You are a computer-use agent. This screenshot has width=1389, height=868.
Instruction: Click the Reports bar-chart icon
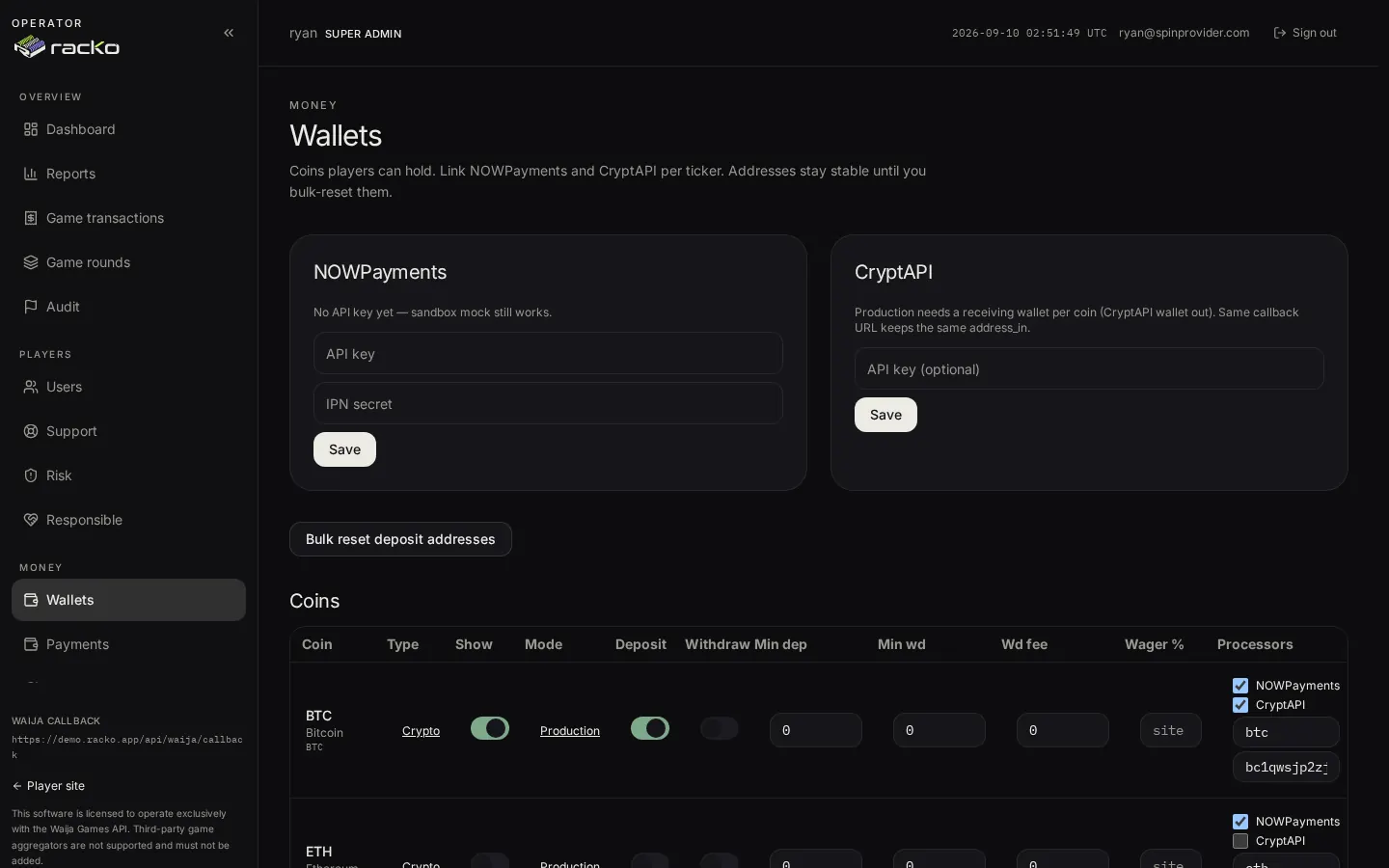point(31,174)
